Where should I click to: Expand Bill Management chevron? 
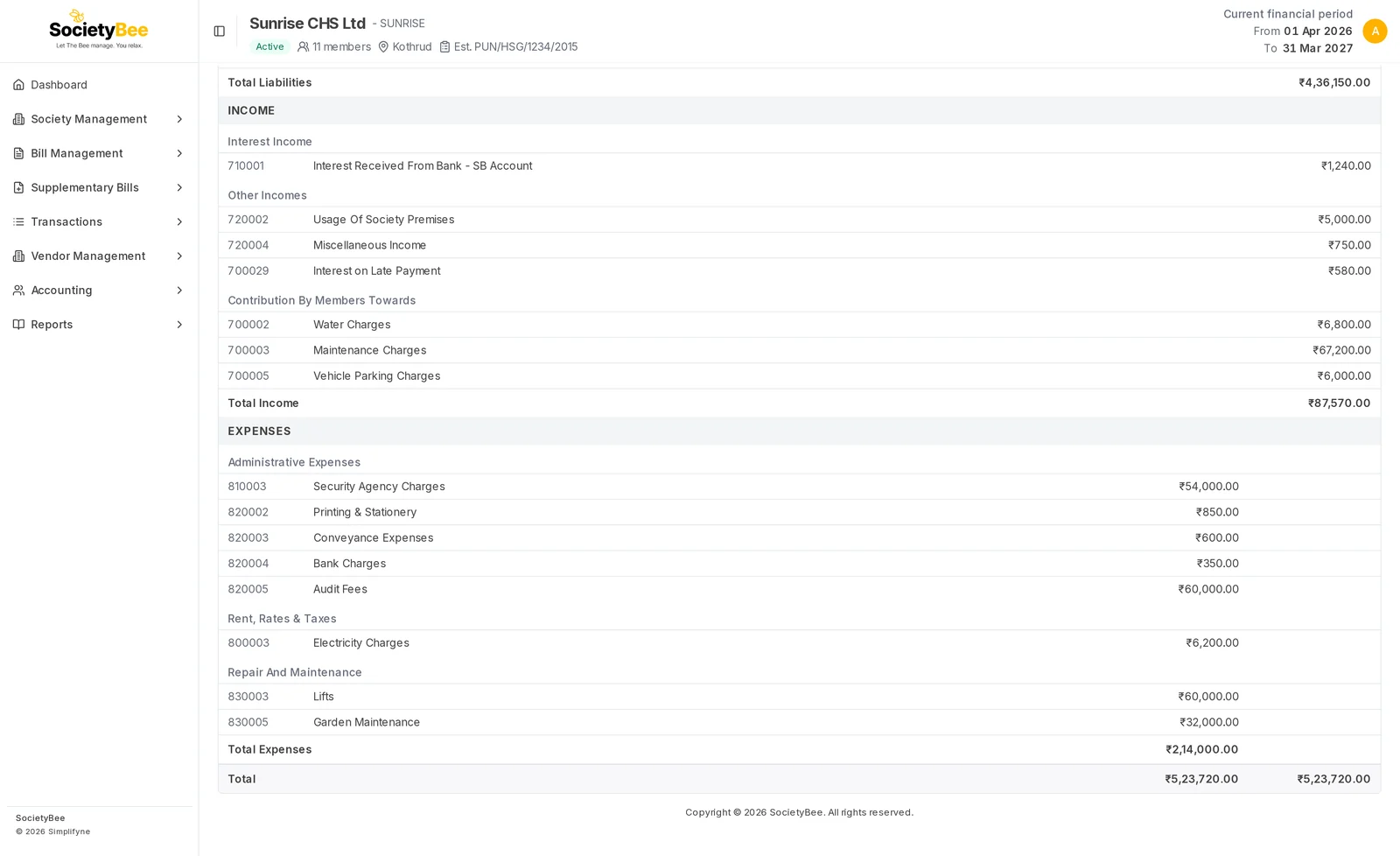179,153
